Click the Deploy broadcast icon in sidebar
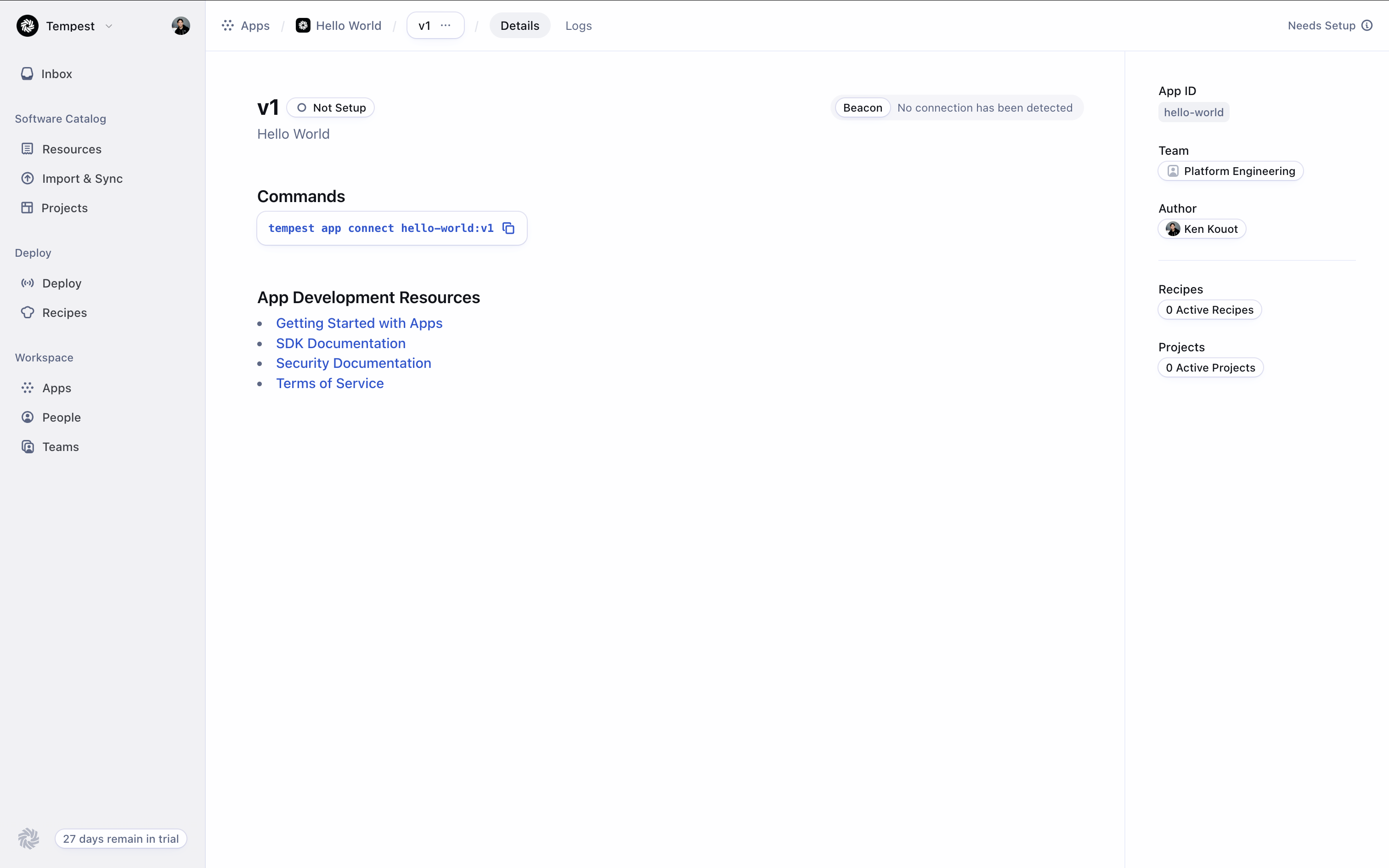Image resolution: width=1389 pixels, height=868 pixels. [27, 283]
